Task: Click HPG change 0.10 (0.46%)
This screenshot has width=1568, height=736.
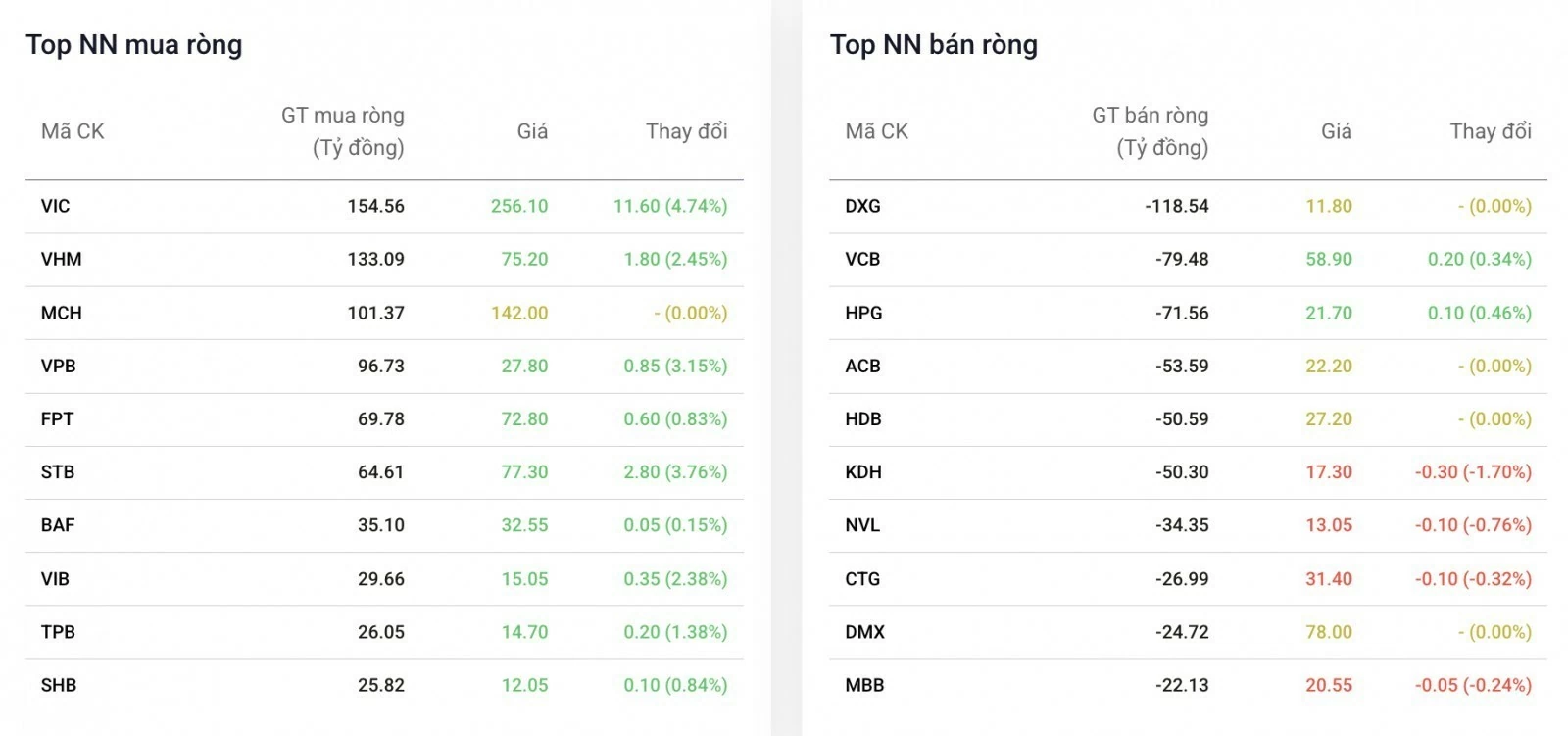Action: tap(1480, 313)
